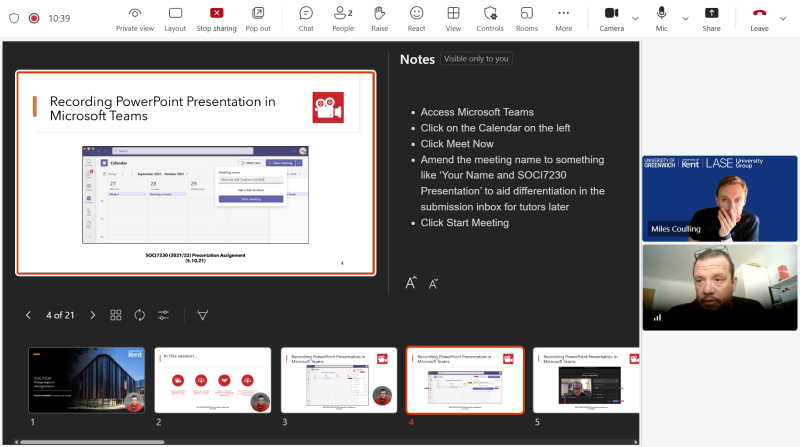Click the main slide preview
This screenshot has height=447, width=800.
195,173
